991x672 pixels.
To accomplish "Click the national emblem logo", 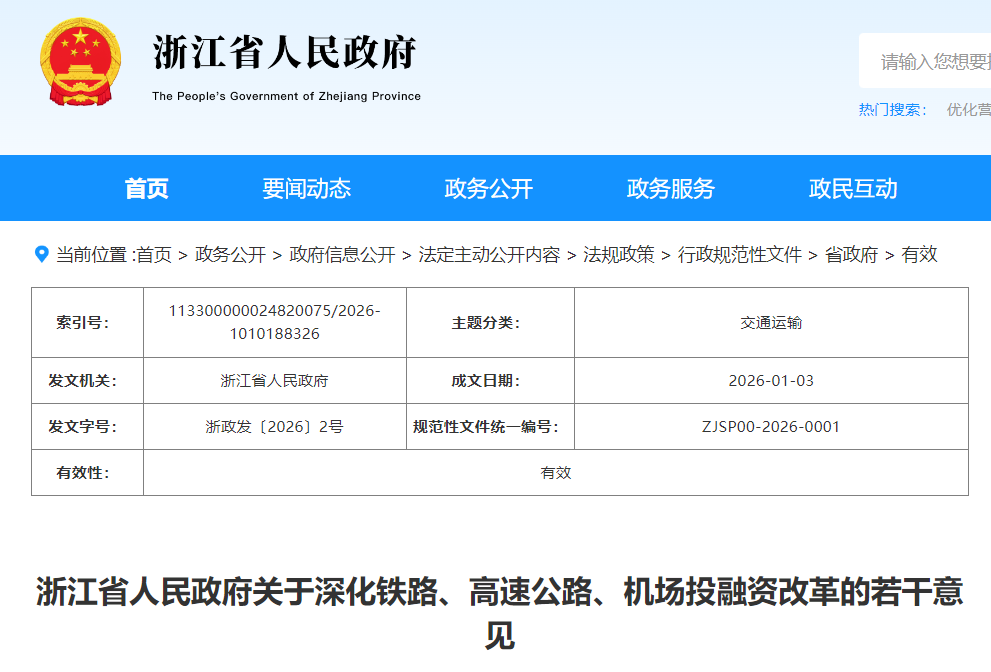I will pyautogui.click(x=79, y=62).
